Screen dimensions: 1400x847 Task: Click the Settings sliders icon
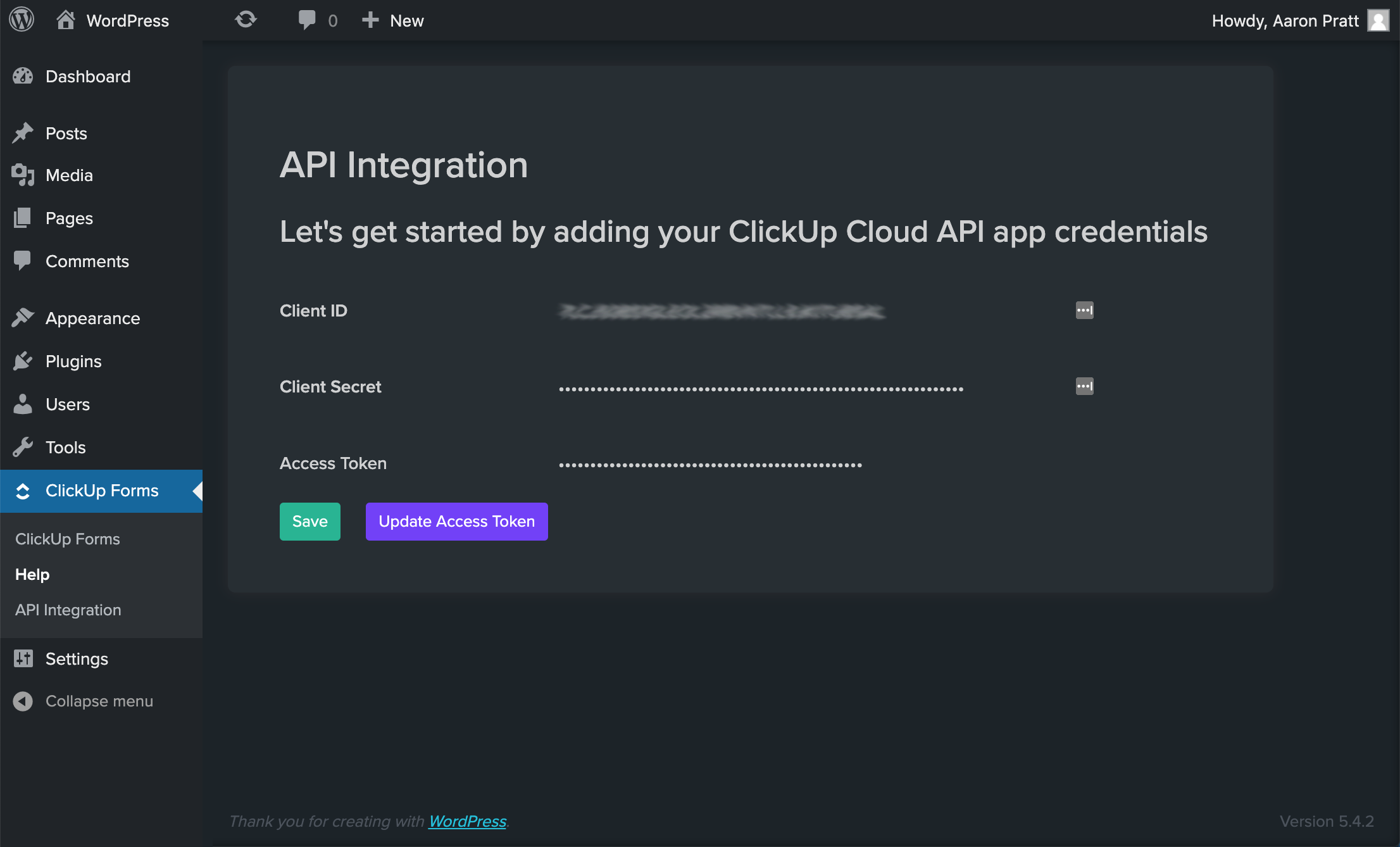(x=23, y=658)
